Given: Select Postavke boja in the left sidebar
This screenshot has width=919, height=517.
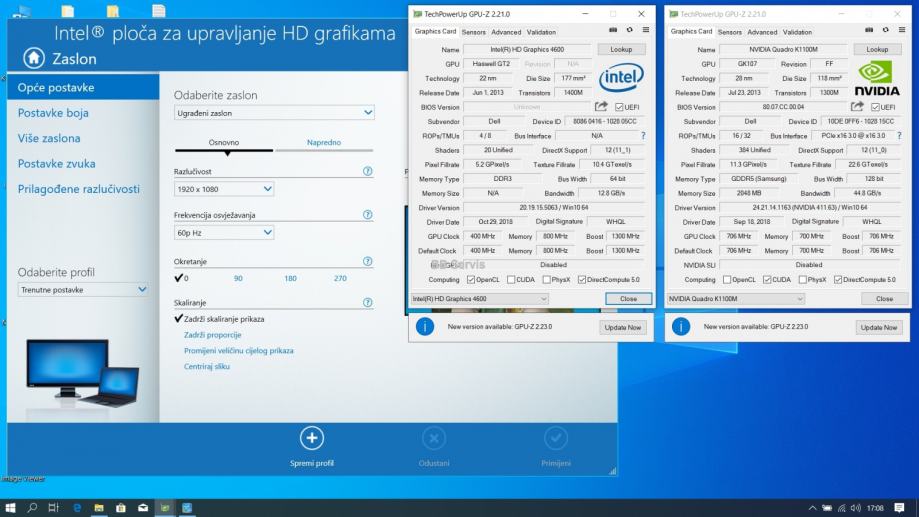Looking at the screenshot, I should click(x=53, y=113).
